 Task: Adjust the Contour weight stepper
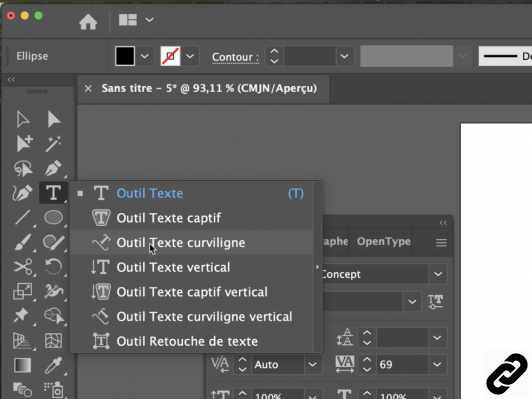(x=274, y=56)
